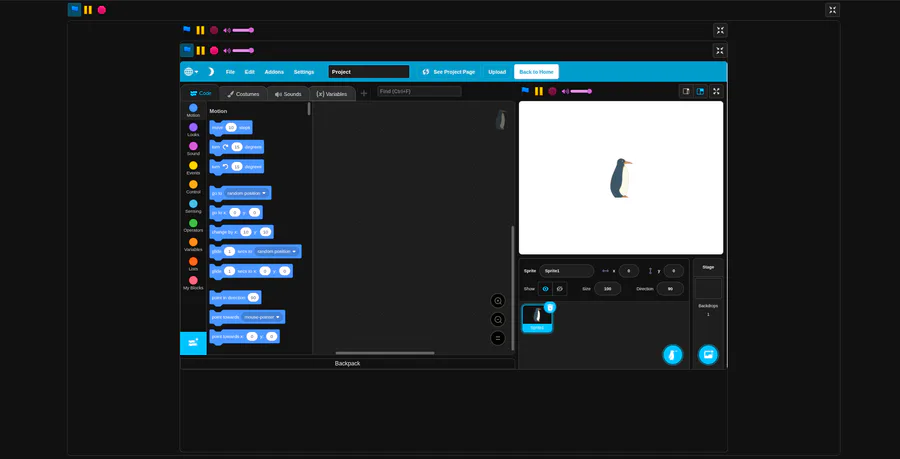Image resolution: width=900 pixels, height=459 pixels.
Task: Select the Lists block category
Action: pos(193,264)
